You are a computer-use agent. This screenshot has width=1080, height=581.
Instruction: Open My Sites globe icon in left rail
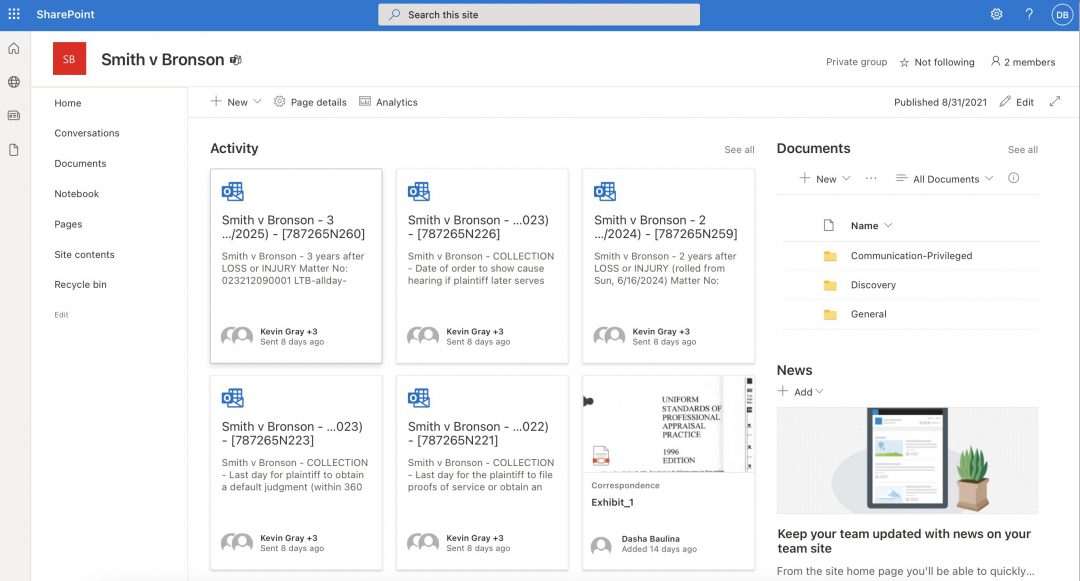pyautogui.click(x=13, y=81)
